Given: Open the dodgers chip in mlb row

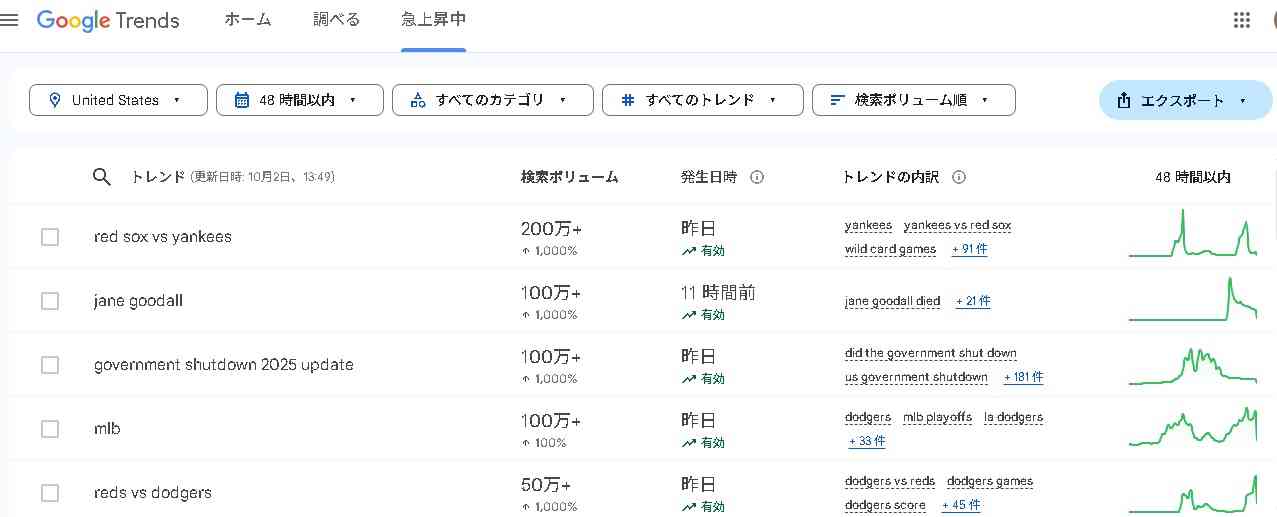Looking at the screenshot, I should (867, 418).
